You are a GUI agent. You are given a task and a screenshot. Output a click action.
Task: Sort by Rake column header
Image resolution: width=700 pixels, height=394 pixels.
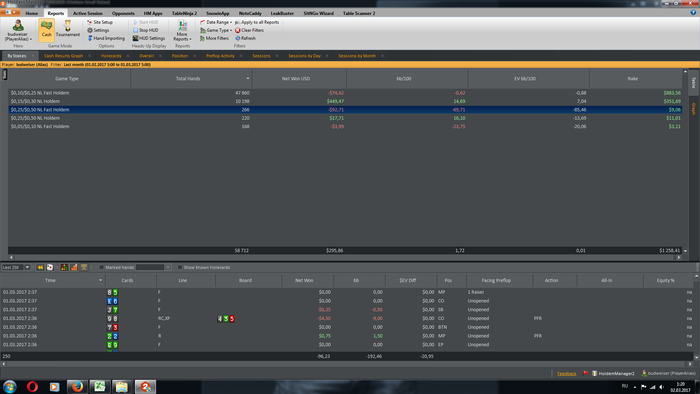point(635,79)
